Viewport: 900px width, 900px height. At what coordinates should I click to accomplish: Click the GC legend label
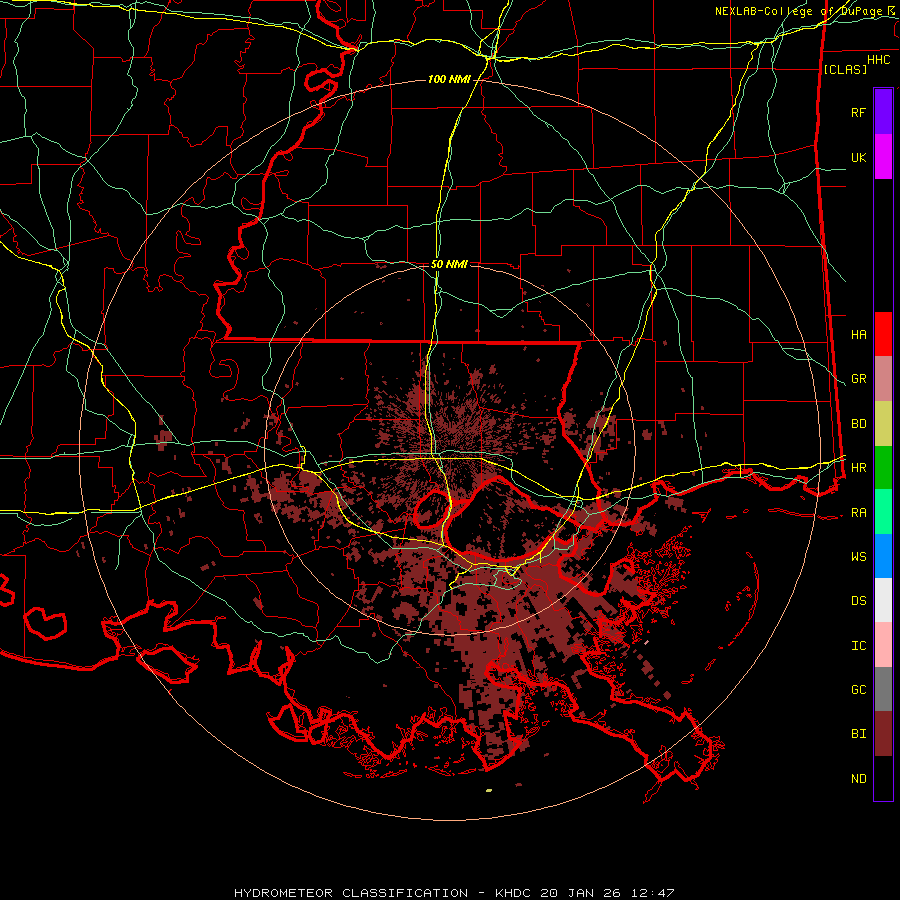pyautogui.click(x=859, y=690)
